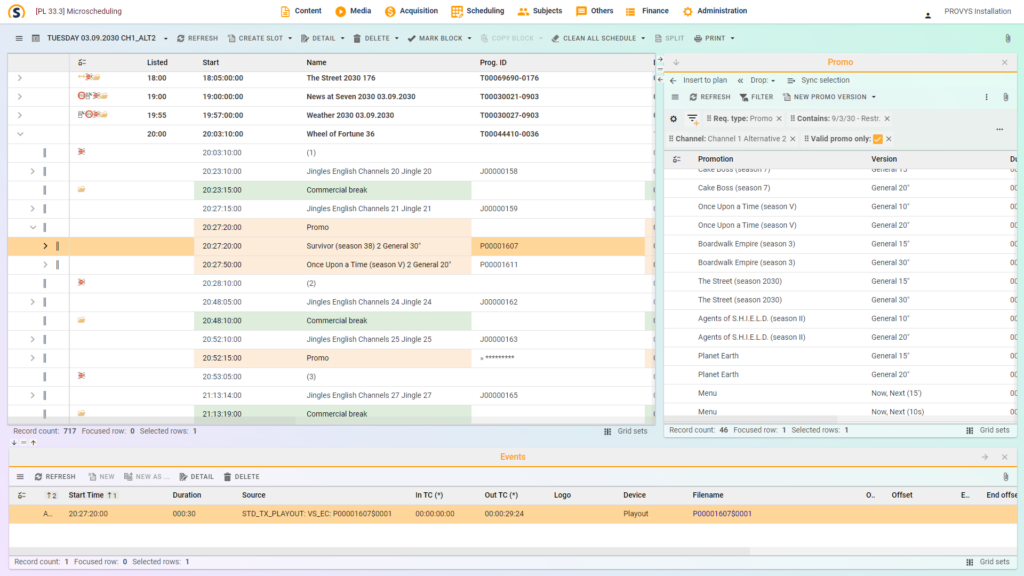Open Grid sets of the schedule grid
Screen dimensions: 1024x576
(626, 431)
